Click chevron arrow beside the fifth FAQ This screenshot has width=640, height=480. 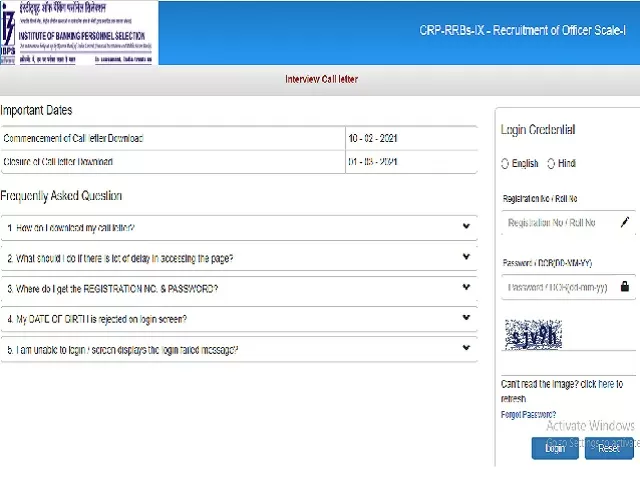[466, 349]
